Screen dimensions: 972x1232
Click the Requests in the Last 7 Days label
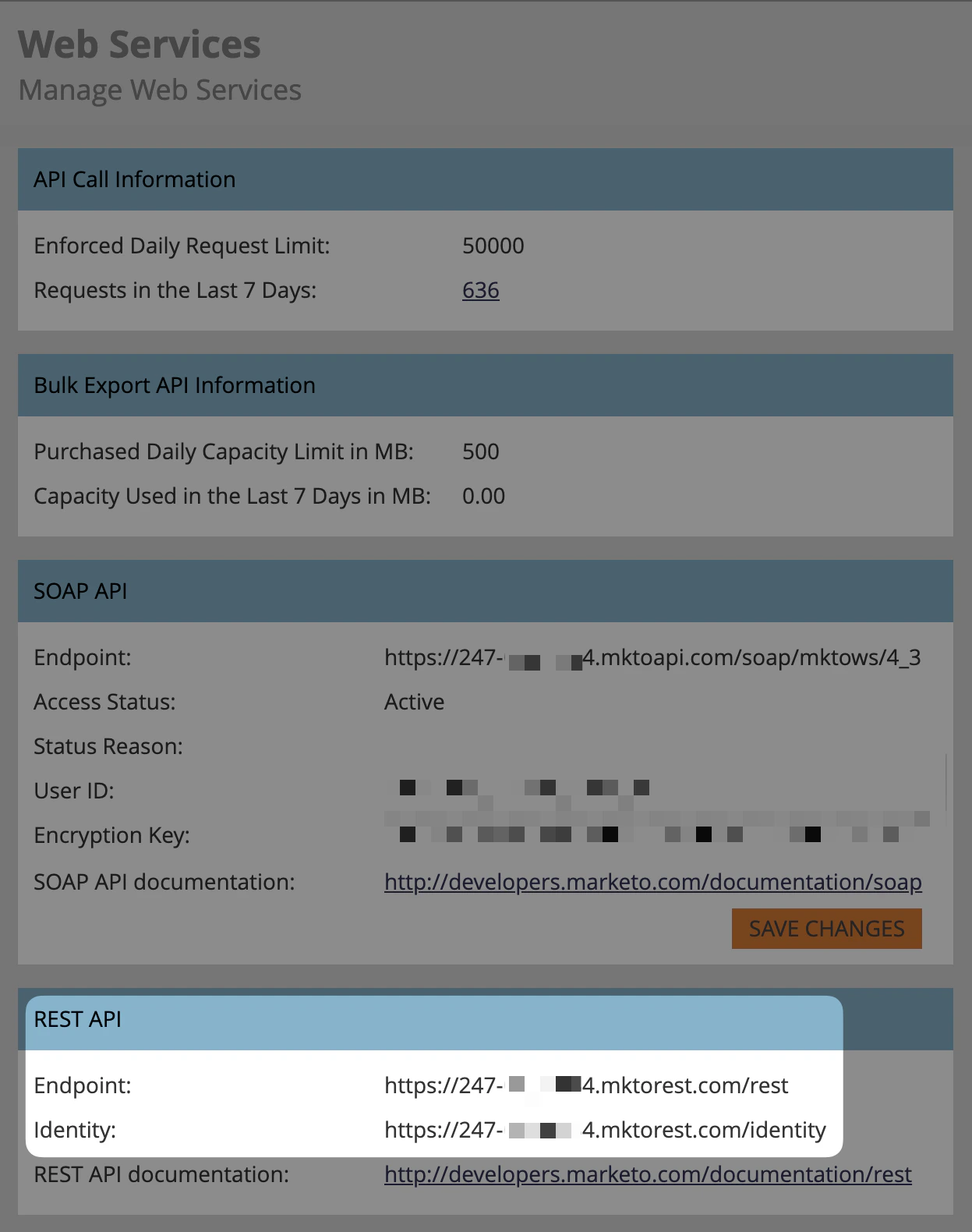(175, 290)
